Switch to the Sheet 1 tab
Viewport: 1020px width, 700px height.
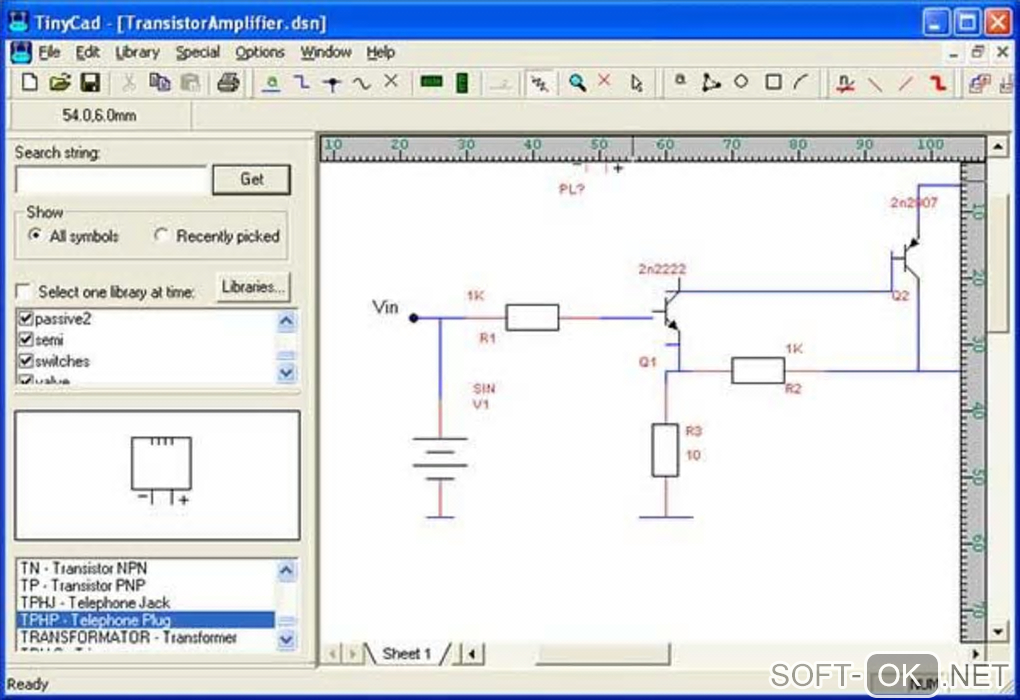407,654
